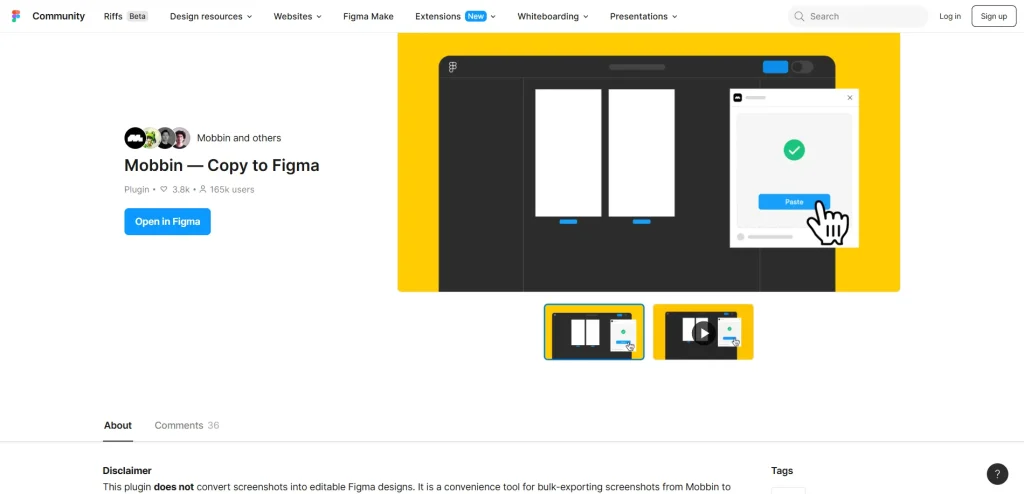Screen dimensions: 1024x494
Task: Expand the Design resources dropdown
Action: point(211,16)
